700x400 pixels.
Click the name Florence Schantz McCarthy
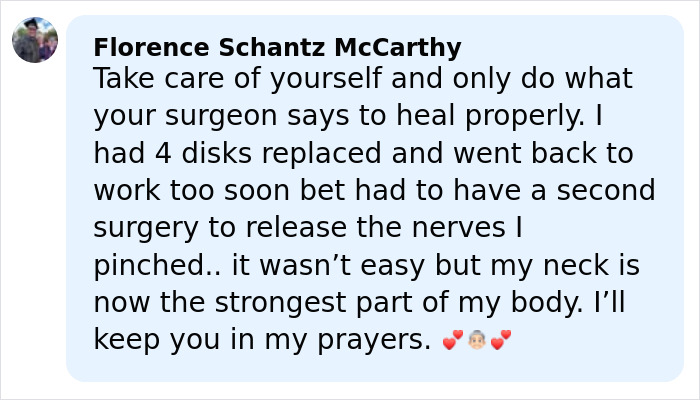click(277, 48)
